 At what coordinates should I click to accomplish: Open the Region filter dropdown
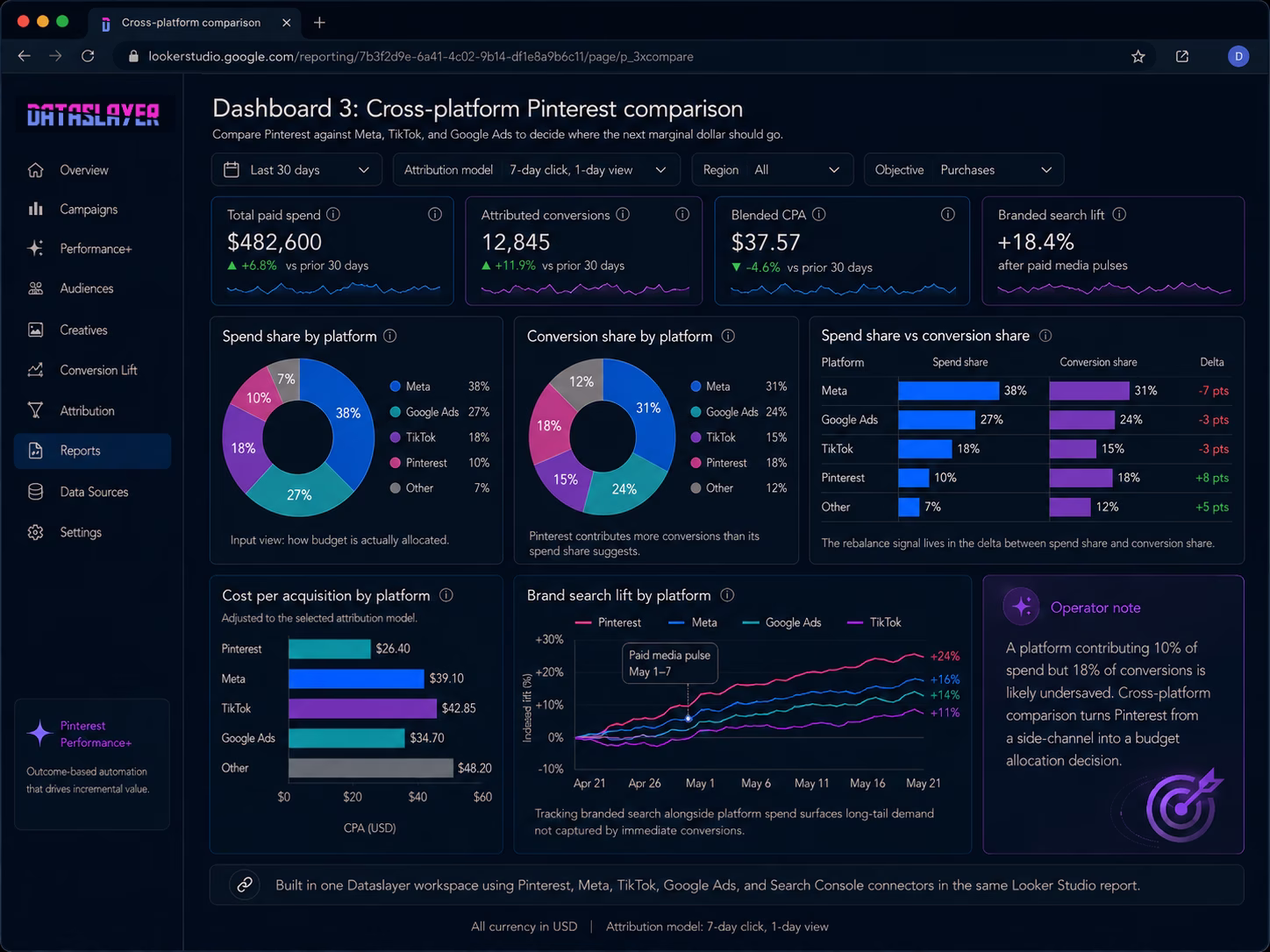(772, 170)
